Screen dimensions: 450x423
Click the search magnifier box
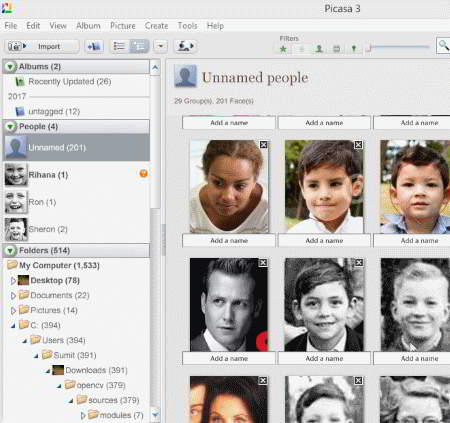pyautogui.click(x=443, y=46)
